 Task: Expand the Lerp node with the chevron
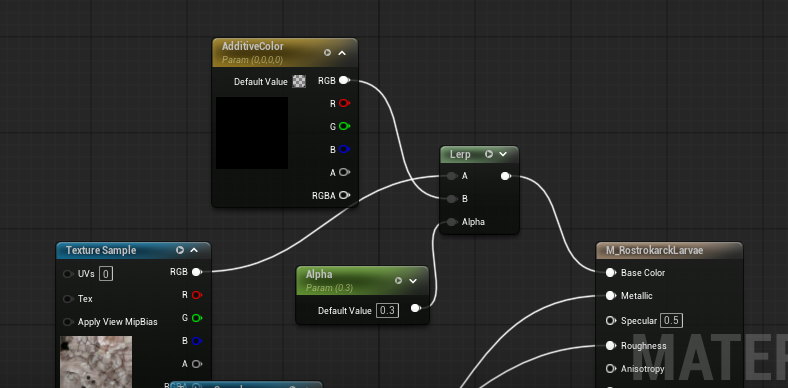[x=503, y=154]
